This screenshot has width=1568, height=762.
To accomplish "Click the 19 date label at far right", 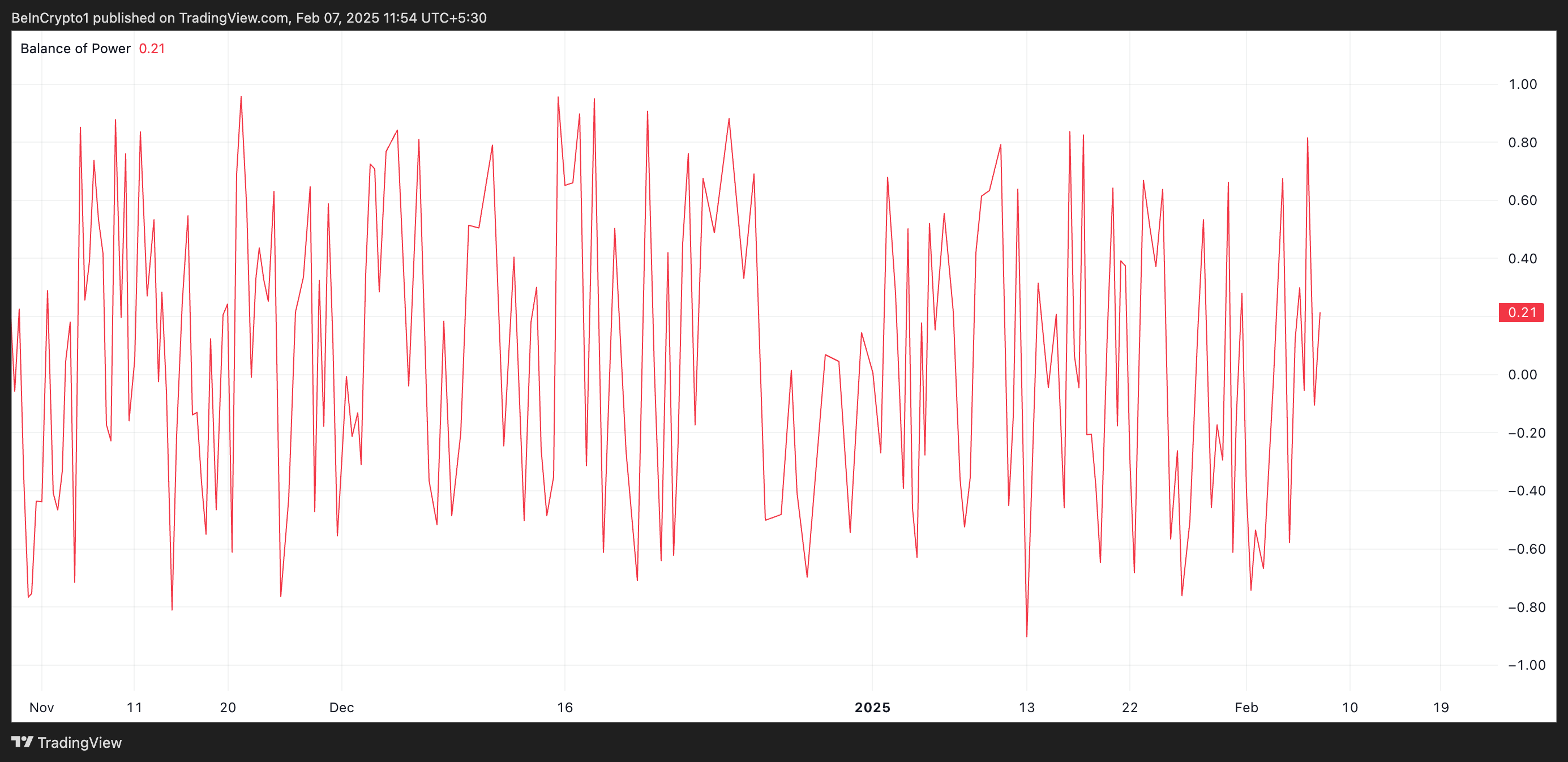I will pos(1441,707).
